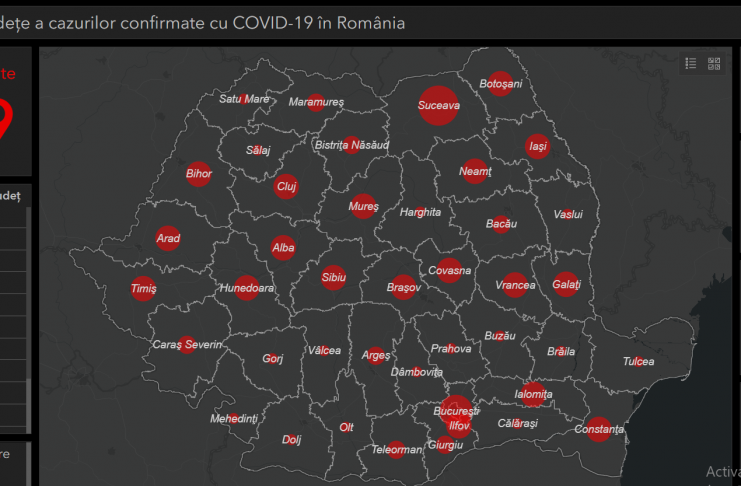Select the Harghita county on map
Image resolution: width=741 pixels, height=486 pixels.
coord(420,212)
